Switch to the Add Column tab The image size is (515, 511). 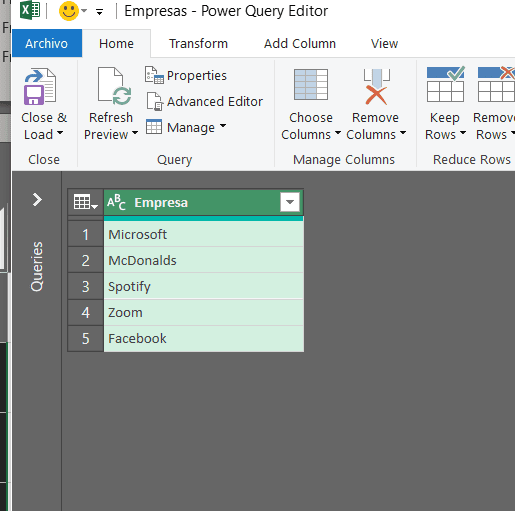coord(300,44)
